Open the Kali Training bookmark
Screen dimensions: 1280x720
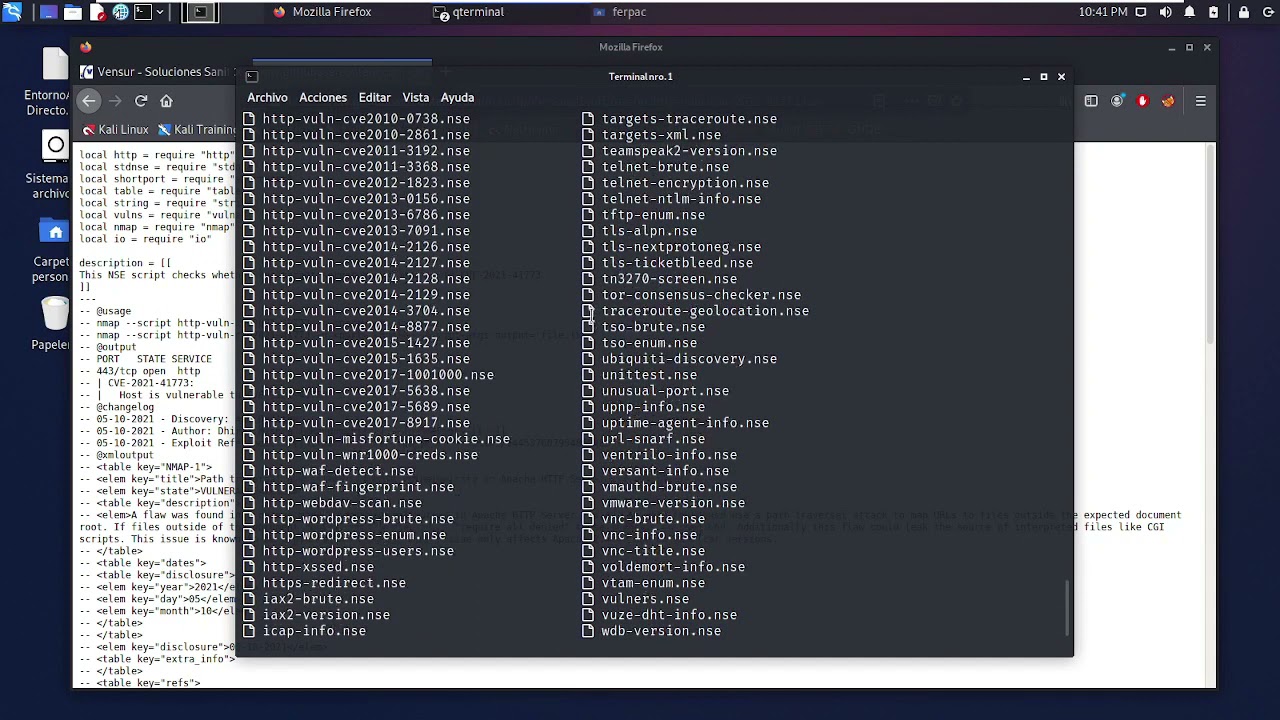coord(196,130)
